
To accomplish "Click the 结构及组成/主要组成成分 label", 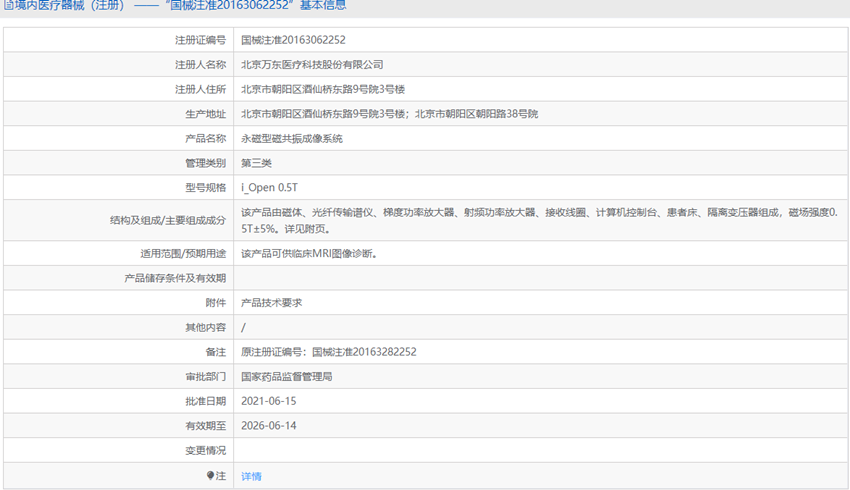I will [168, 221].
